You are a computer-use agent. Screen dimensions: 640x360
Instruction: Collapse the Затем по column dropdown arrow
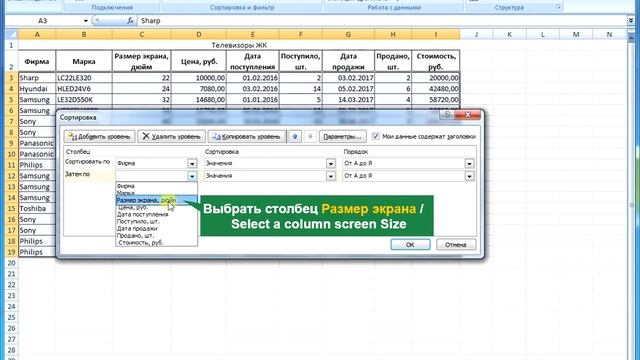tap(192, 176)
